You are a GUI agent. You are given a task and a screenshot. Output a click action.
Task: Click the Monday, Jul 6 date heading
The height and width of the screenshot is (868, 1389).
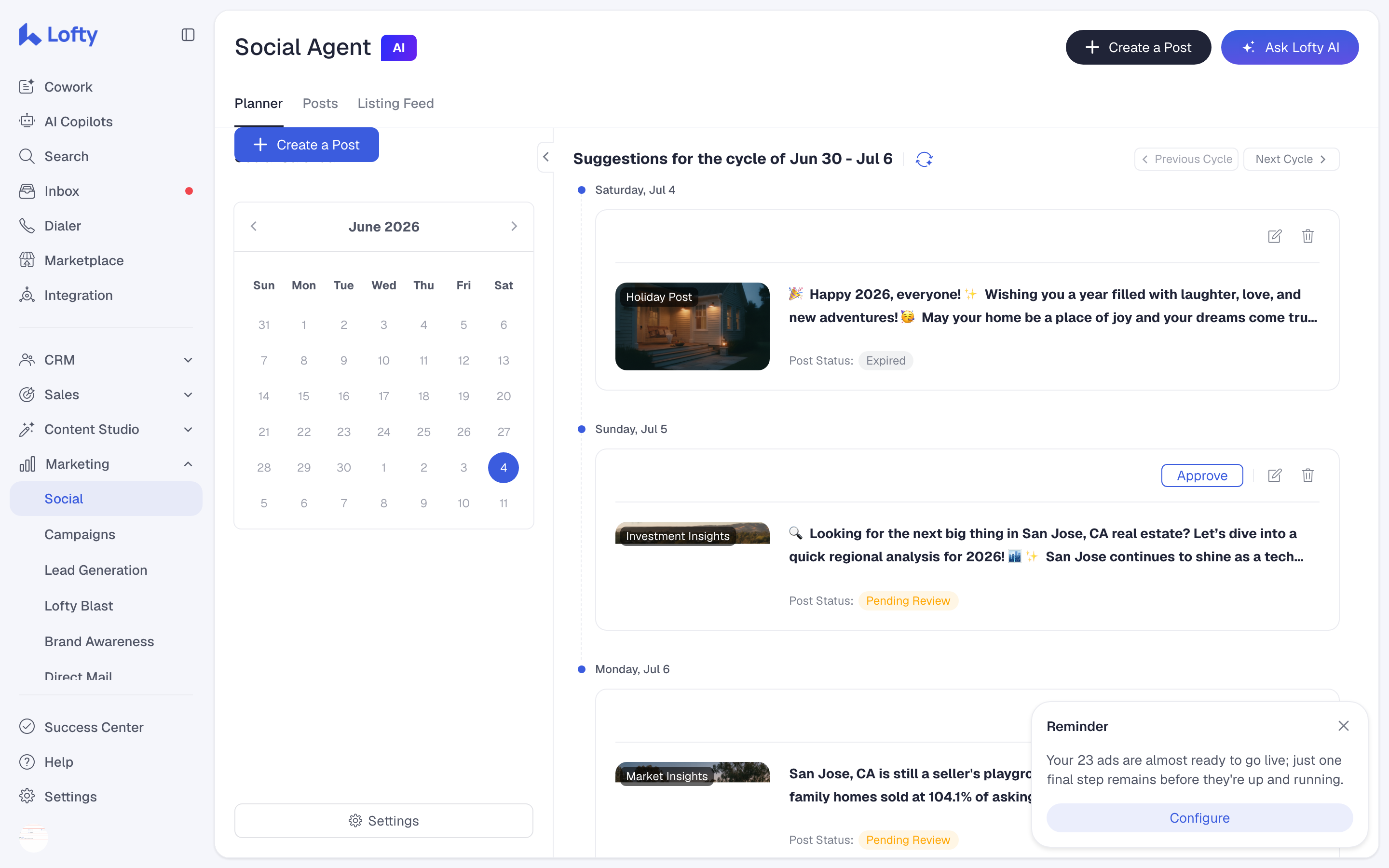point(632,669)
